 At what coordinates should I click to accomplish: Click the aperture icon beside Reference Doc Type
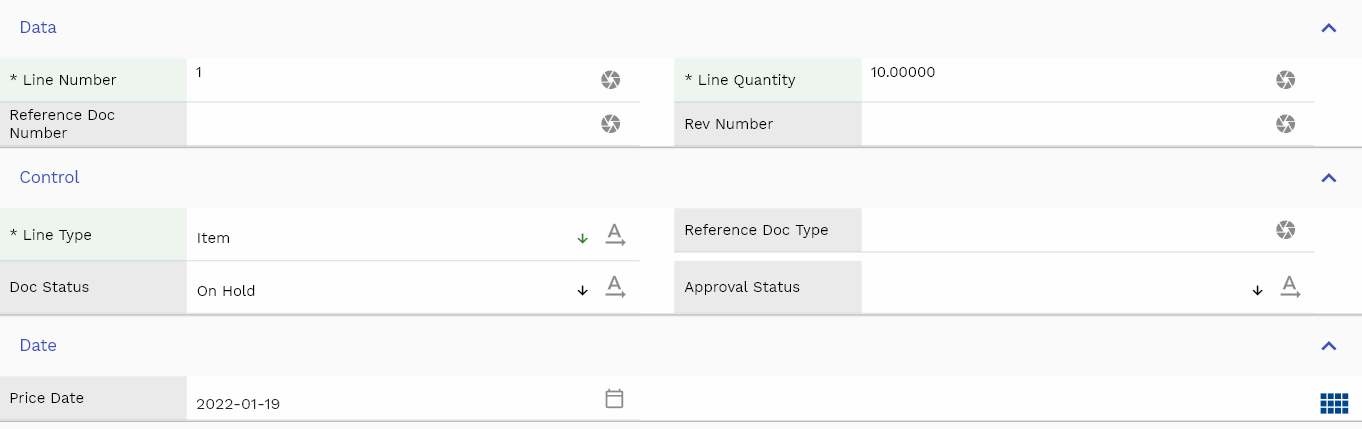1285,230
